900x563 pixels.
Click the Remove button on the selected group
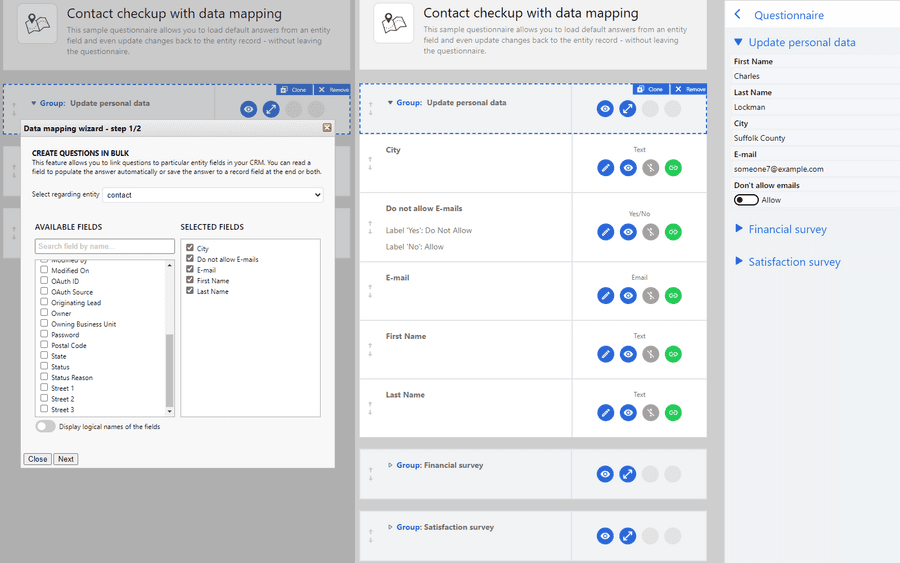click(688, 89)
